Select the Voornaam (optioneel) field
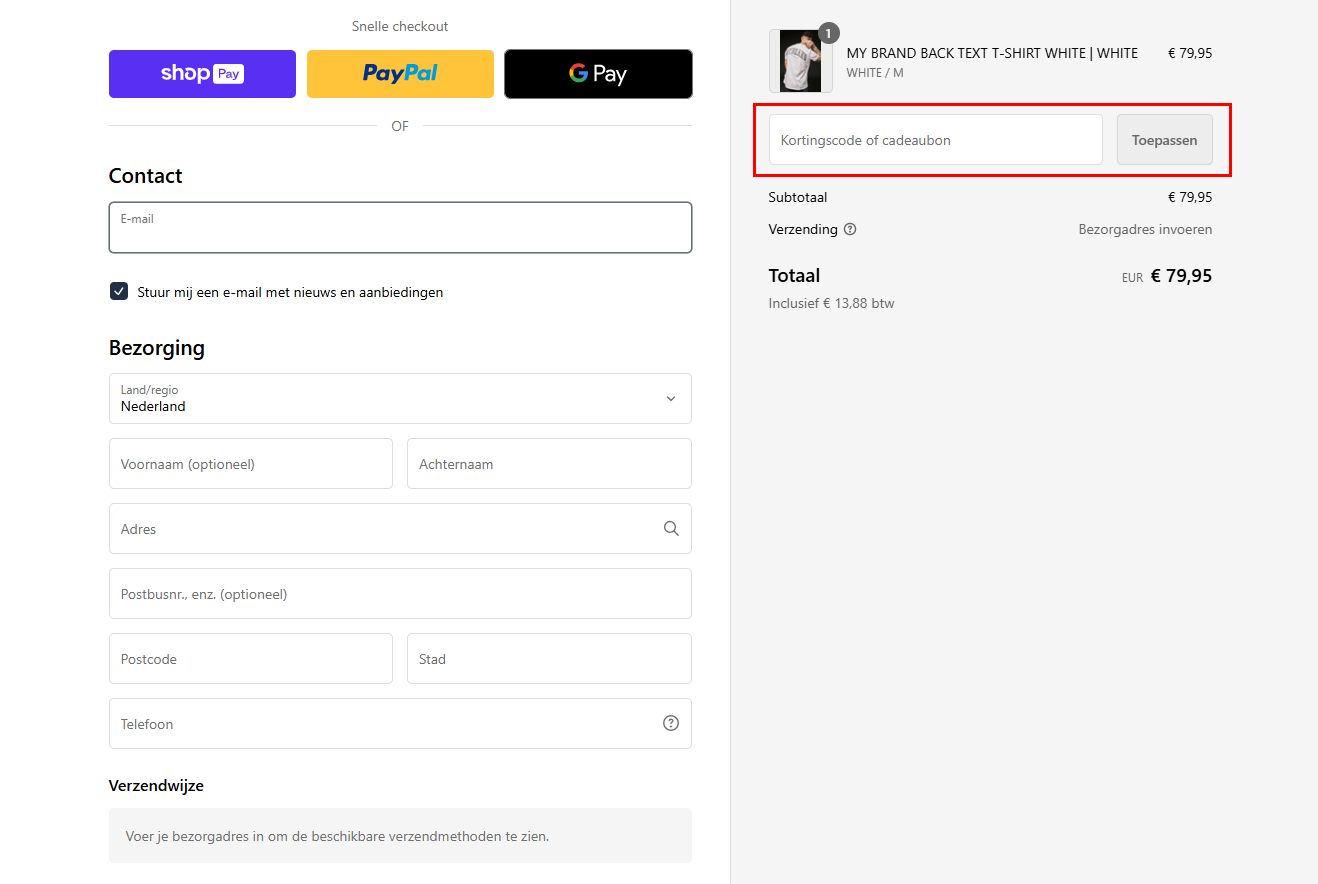 coord(250,464)
